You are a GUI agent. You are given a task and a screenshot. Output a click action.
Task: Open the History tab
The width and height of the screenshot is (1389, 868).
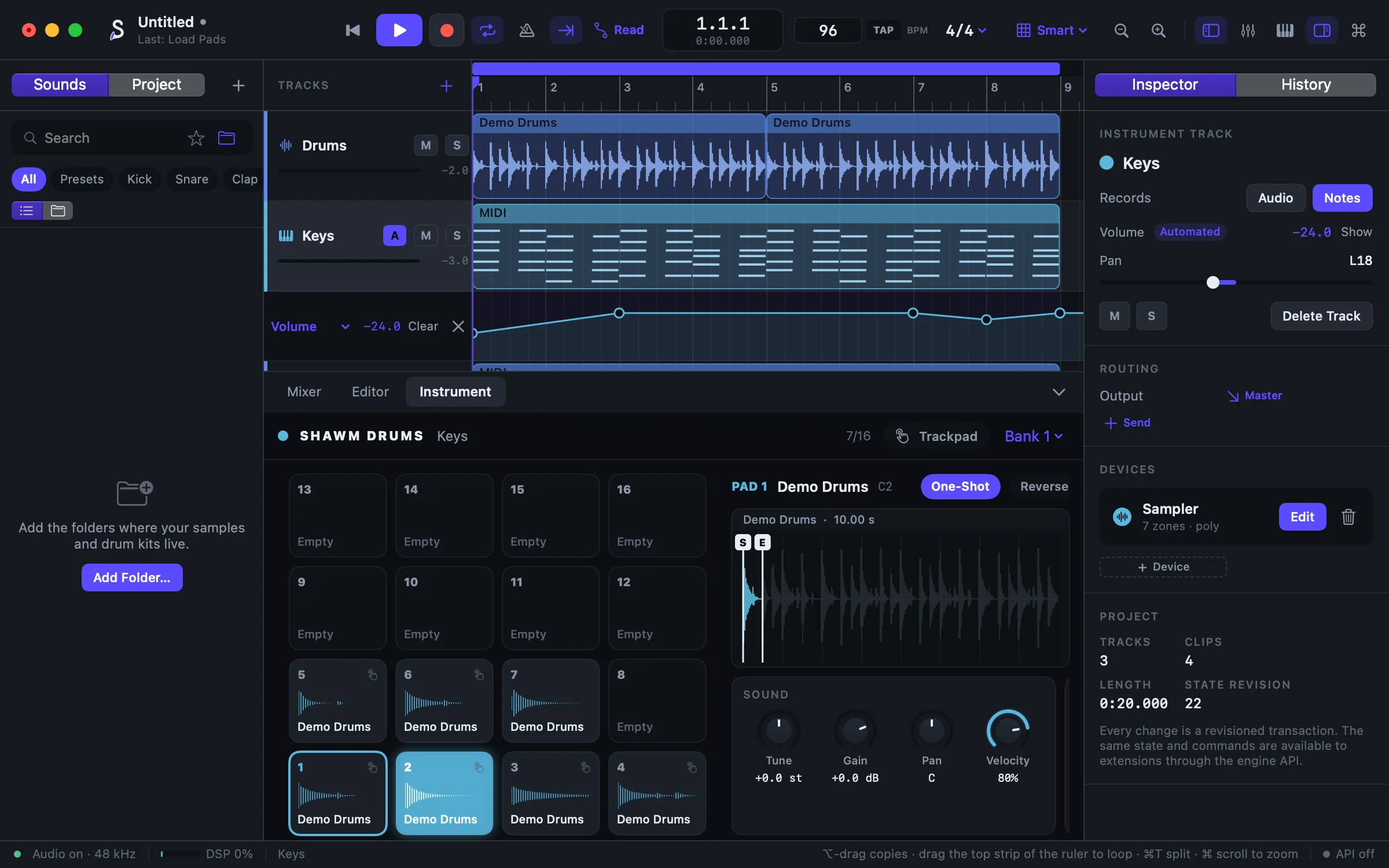pyautogui.click(x=1306, y=84)
